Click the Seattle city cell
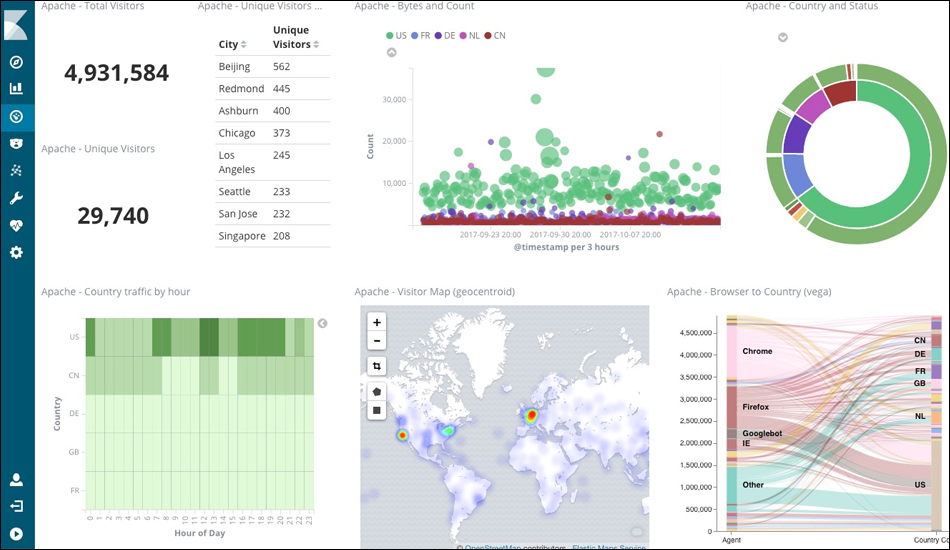The width and height of the screenshot is (950, 550). point(234,191)
